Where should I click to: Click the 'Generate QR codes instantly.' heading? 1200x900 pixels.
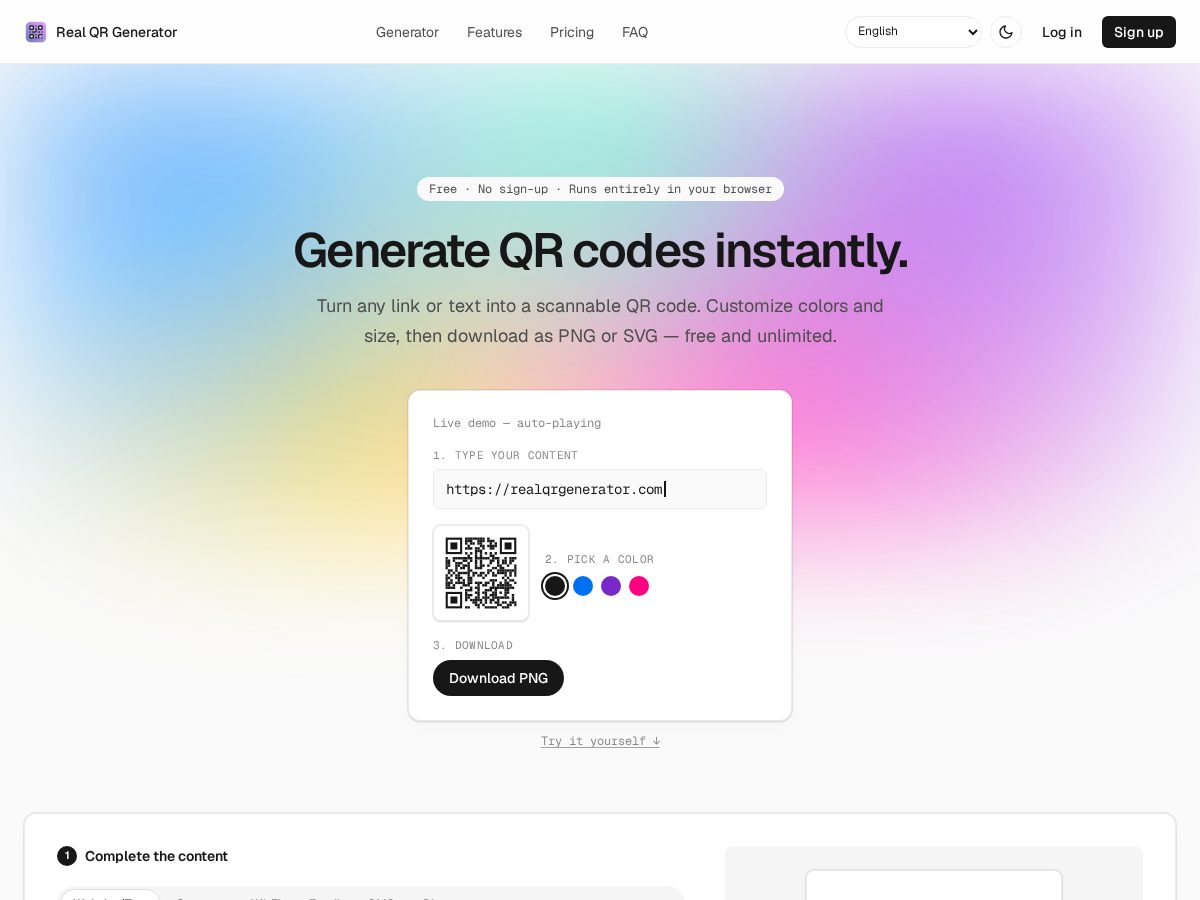(600, 250)
